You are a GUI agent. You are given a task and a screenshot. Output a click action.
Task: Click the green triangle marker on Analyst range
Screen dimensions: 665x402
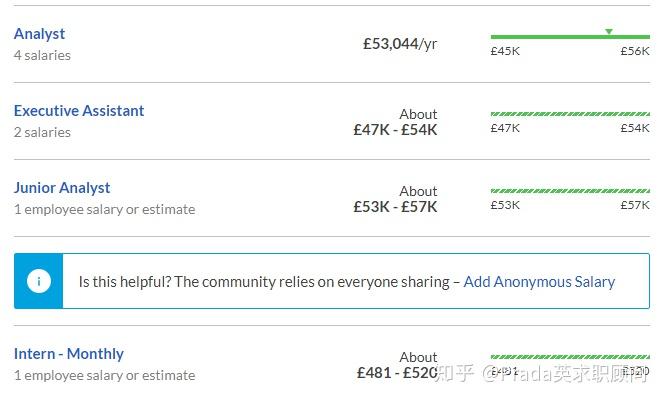coord(609,31)
